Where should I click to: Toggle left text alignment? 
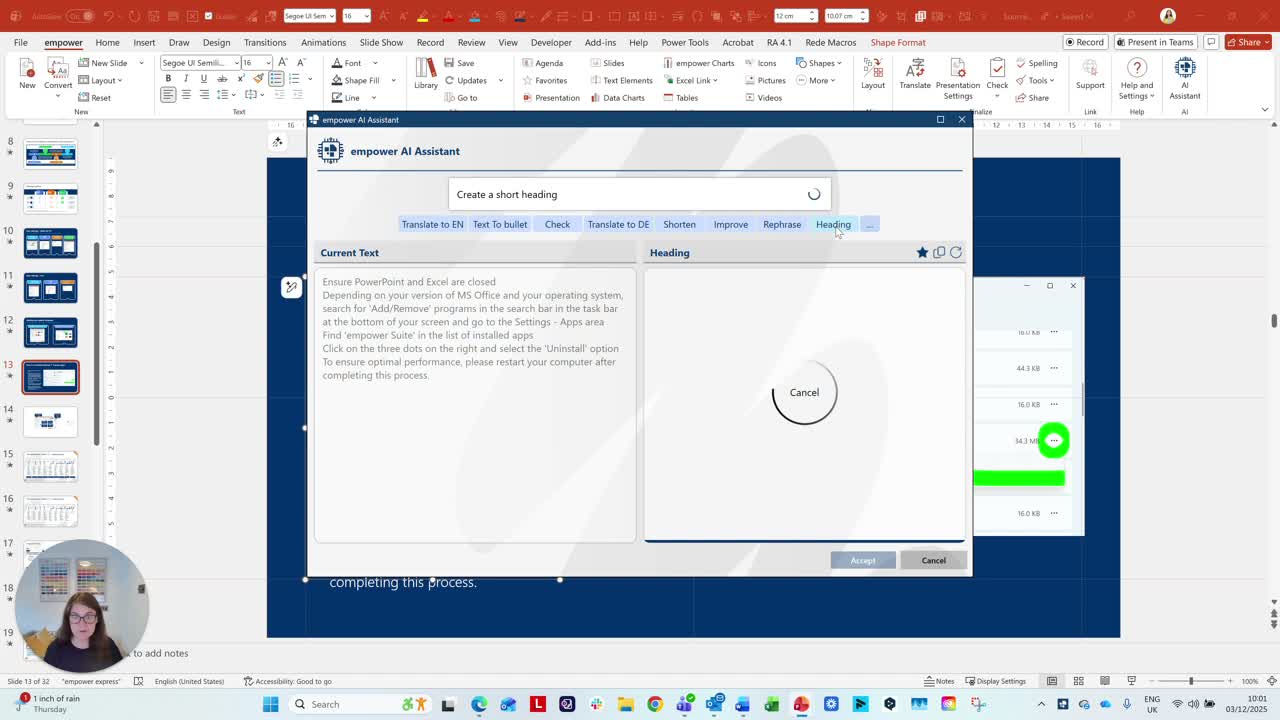tap(168, 95)
